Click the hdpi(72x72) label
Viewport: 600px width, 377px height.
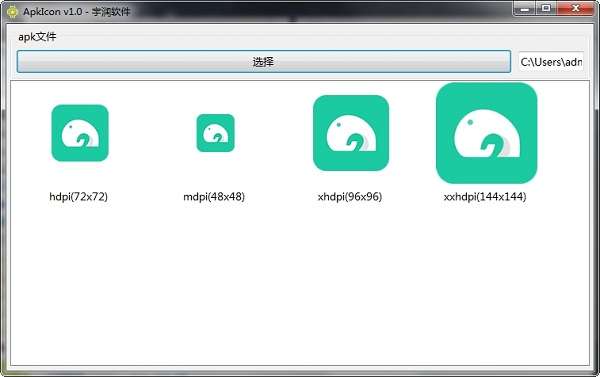(78, 197)
